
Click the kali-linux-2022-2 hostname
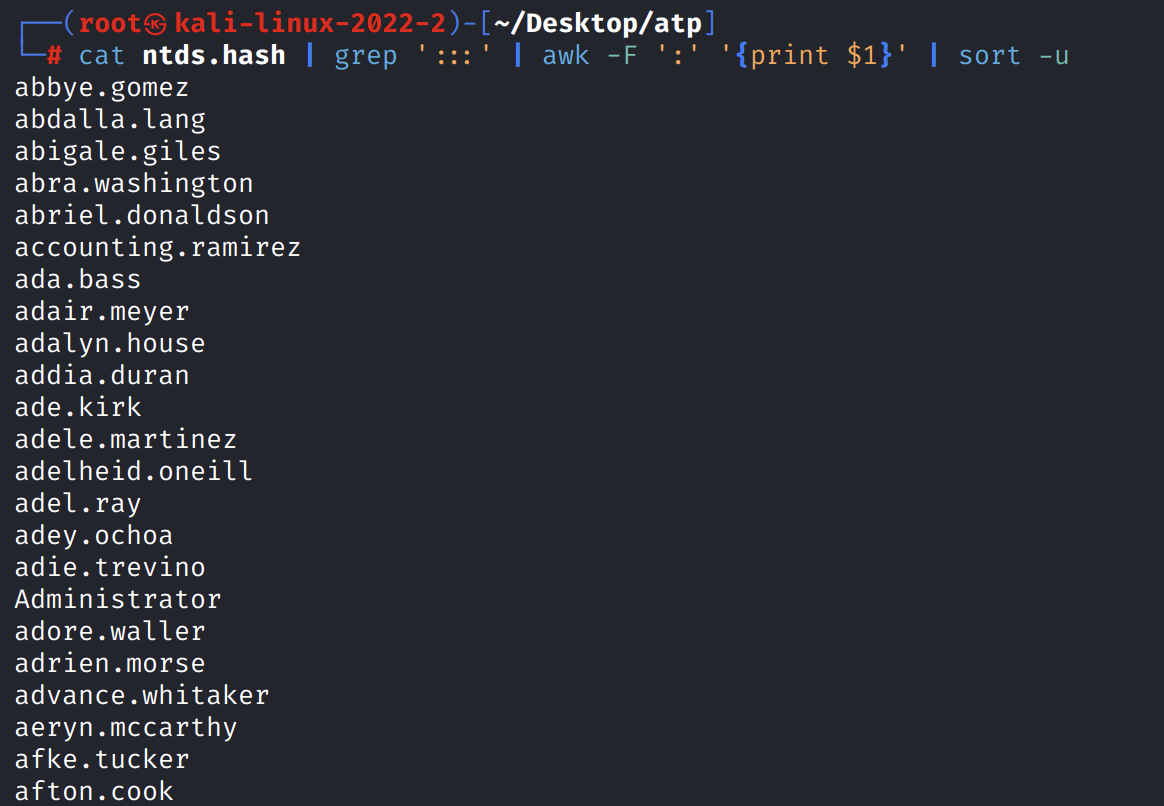tap(310, 23)
